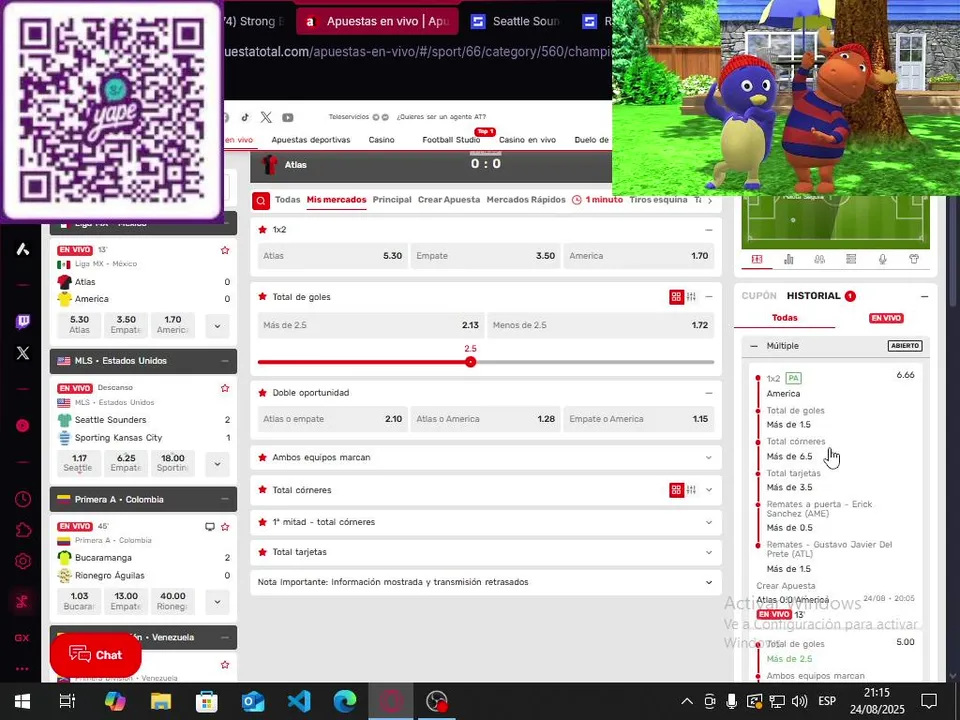Open the history clock icon in the sidebar

(x=23, y=499)
